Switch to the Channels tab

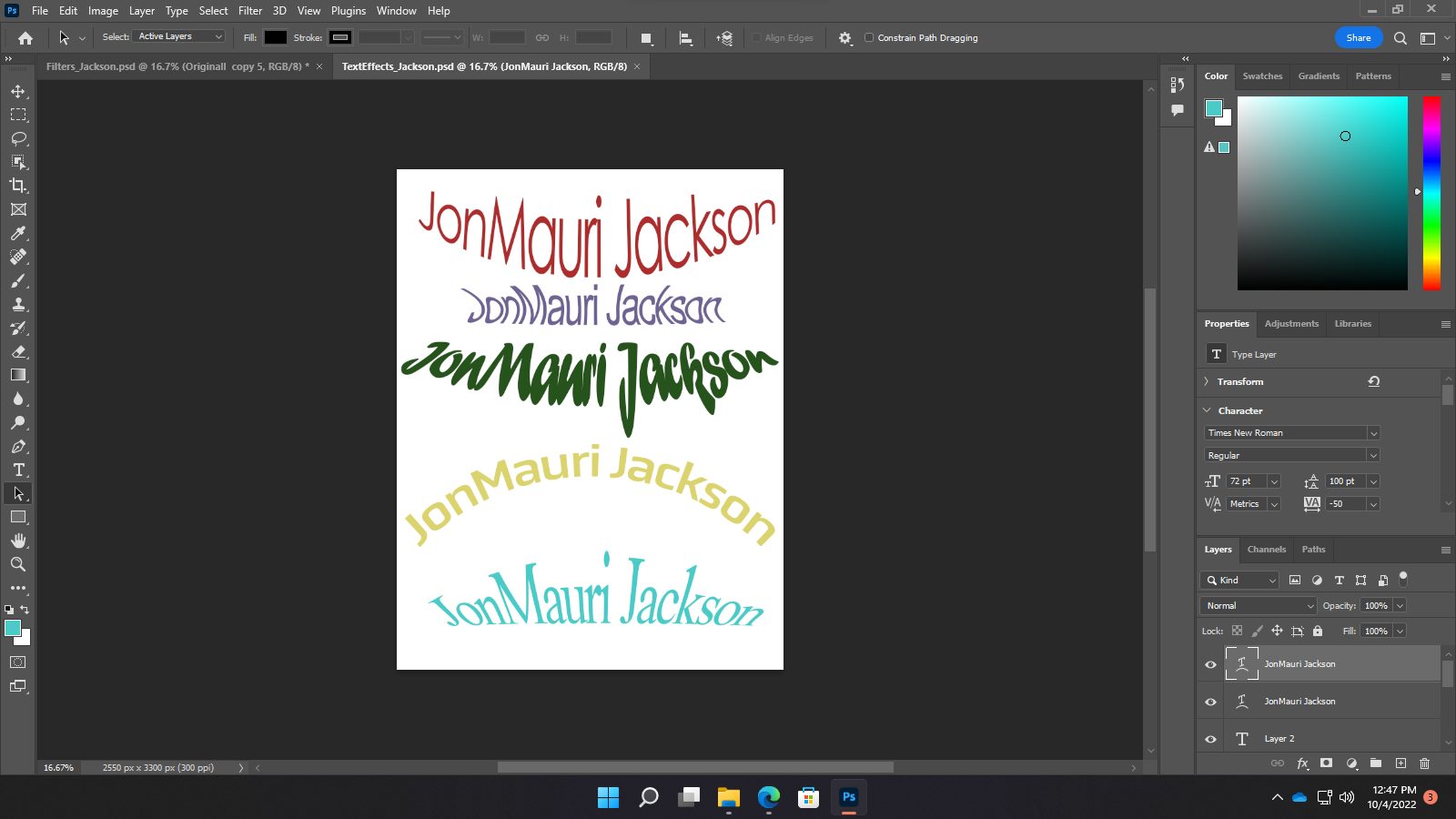[x=1267, y=550]
